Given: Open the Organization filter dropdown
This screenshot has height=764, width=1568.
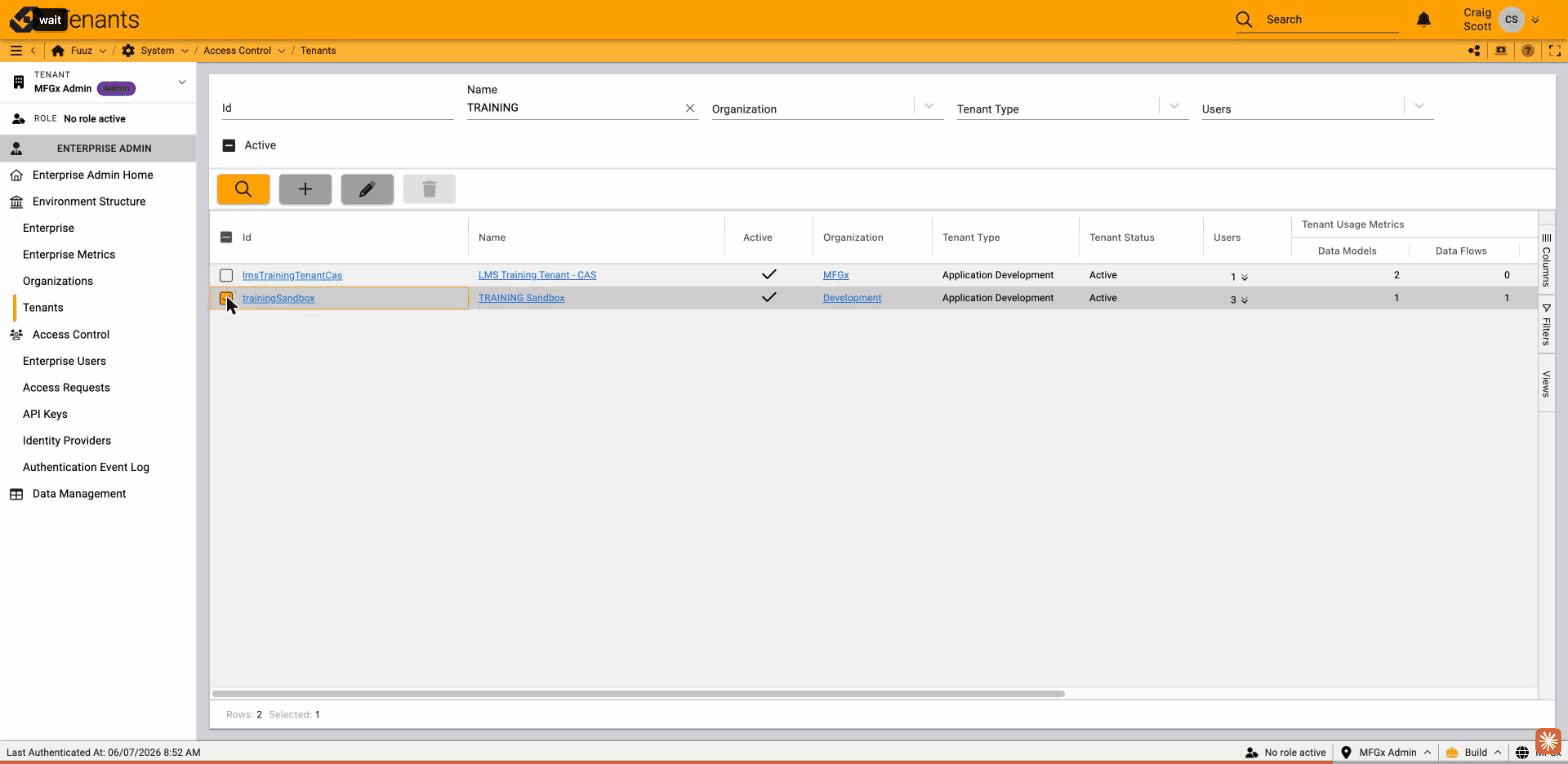Looking at the screenshot, I should [x=929, y=106].
